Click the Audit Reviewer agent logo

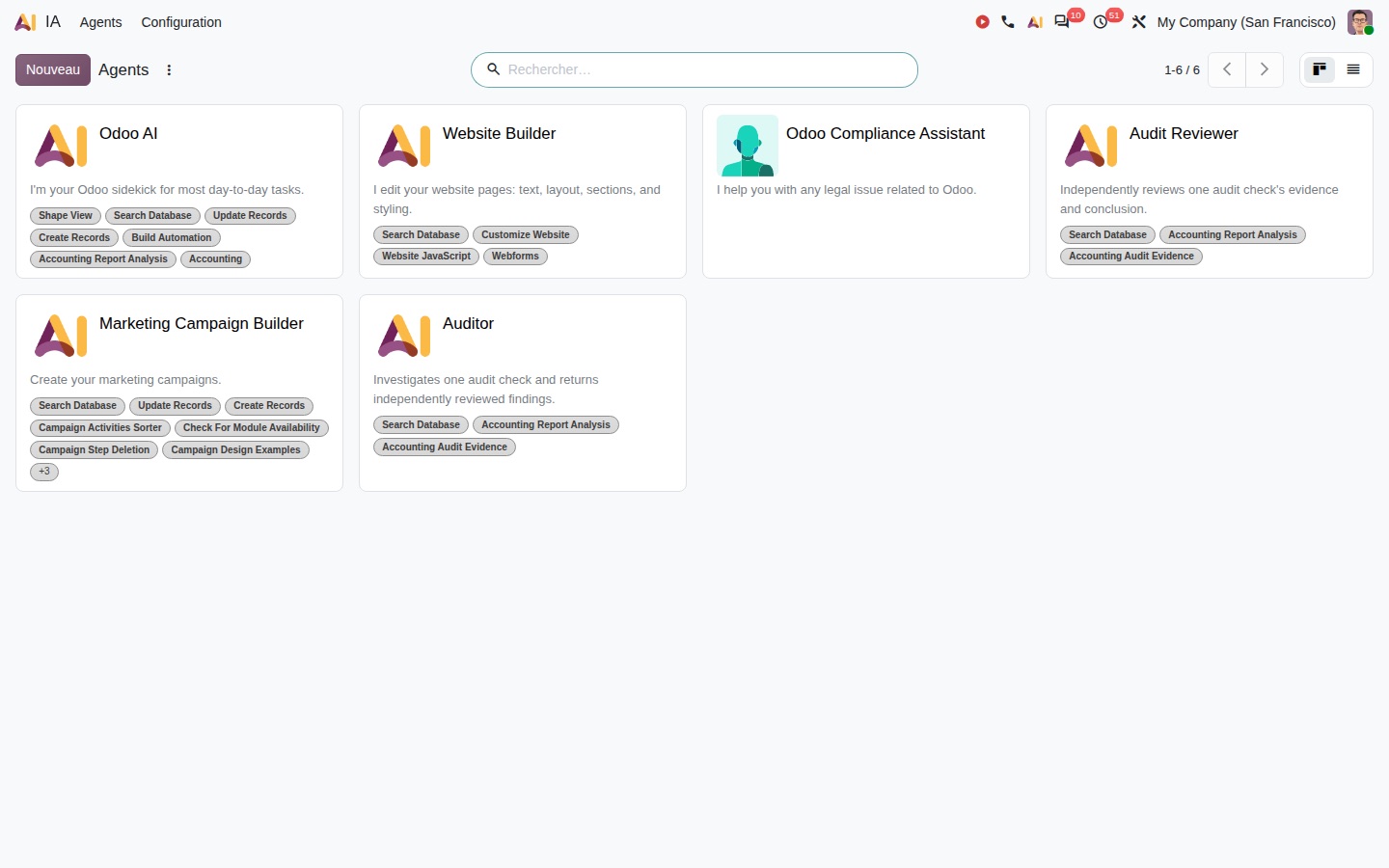(x=1091, y=146)
